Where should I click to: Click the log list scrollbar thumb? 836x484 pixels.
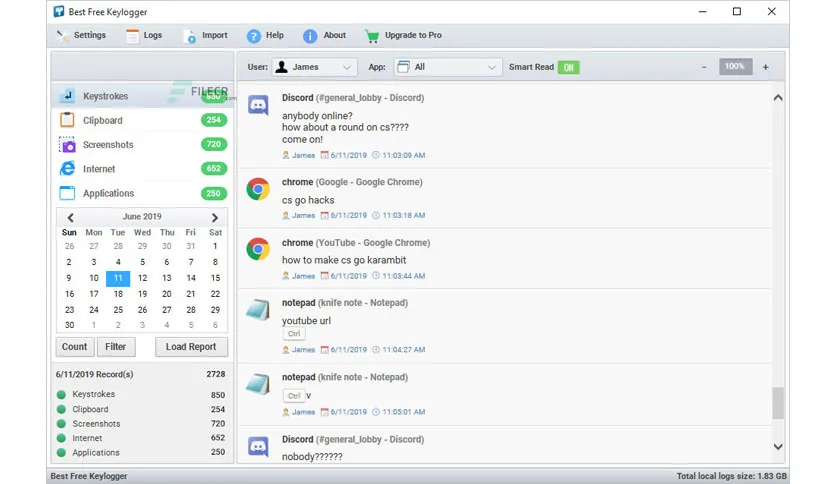click(x=778, y=403)
